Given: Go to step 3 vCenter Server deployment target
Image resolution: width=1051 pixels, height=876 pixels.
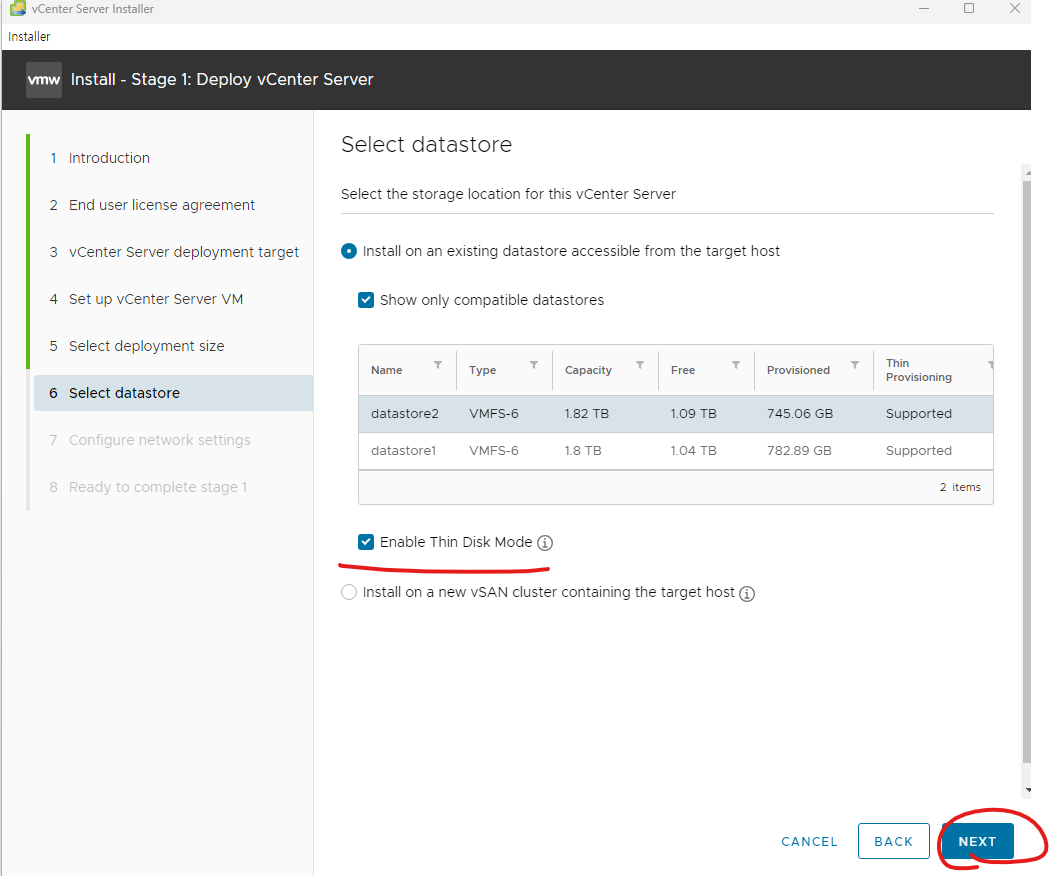Looking at the screenshot, I should 184,252.
